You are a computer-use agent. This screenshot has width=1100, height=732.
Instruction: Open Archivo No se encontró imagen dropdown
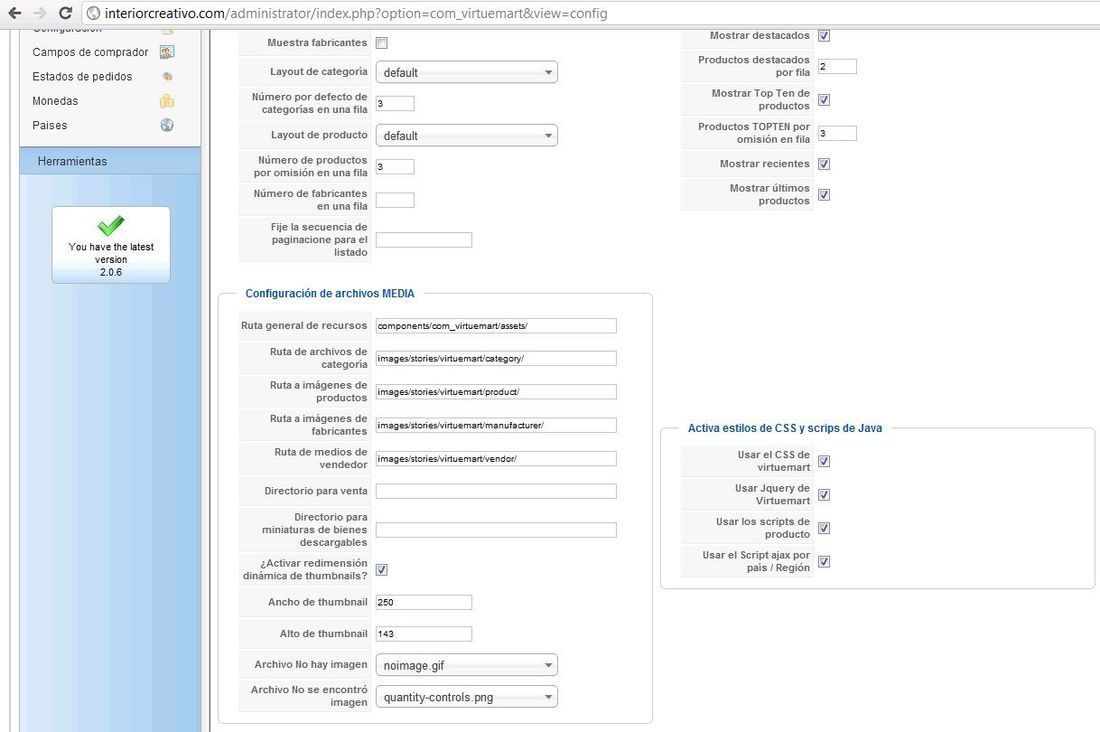point(467,697)
